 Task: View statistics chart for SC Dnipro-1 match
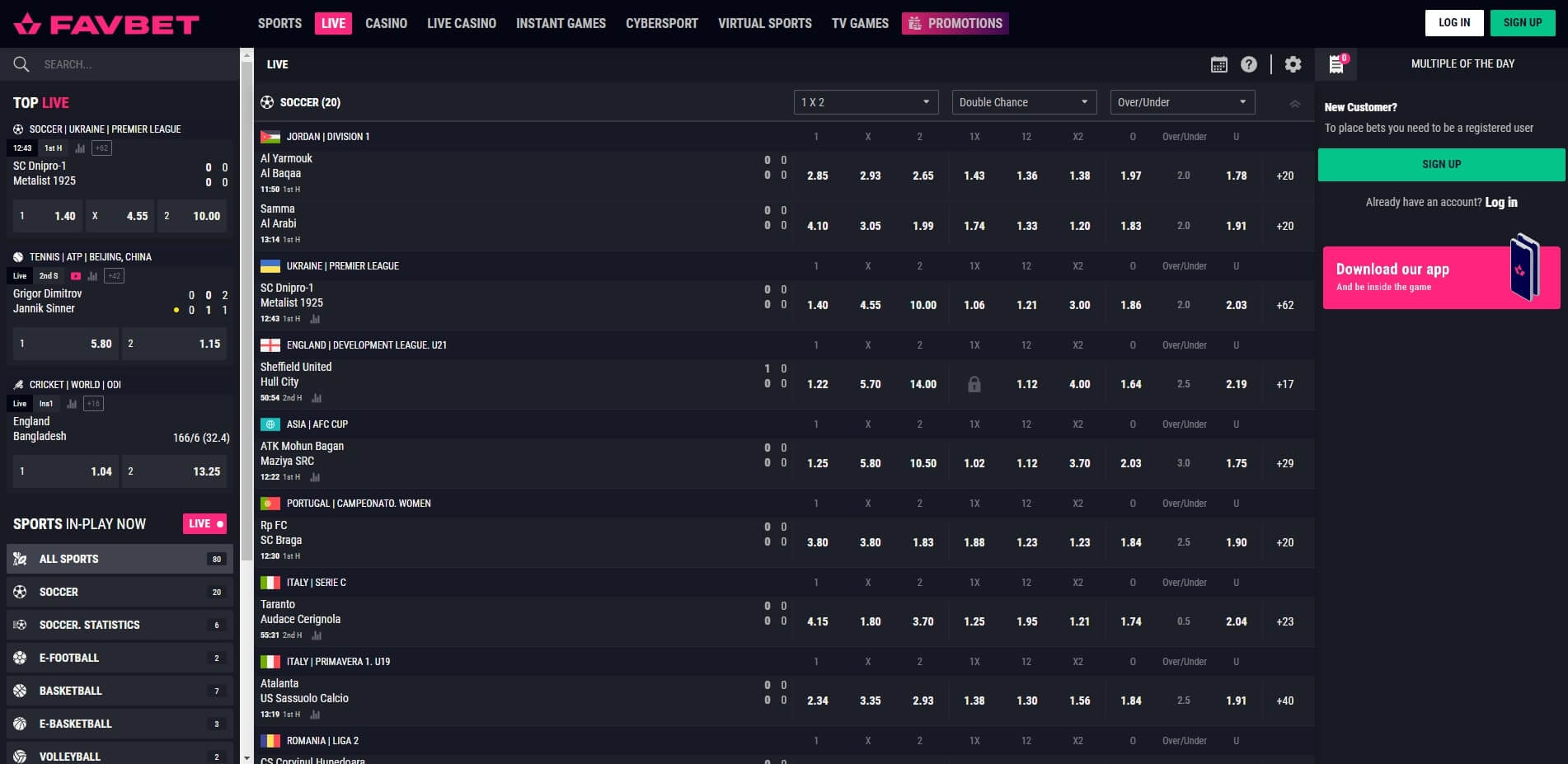316,319
